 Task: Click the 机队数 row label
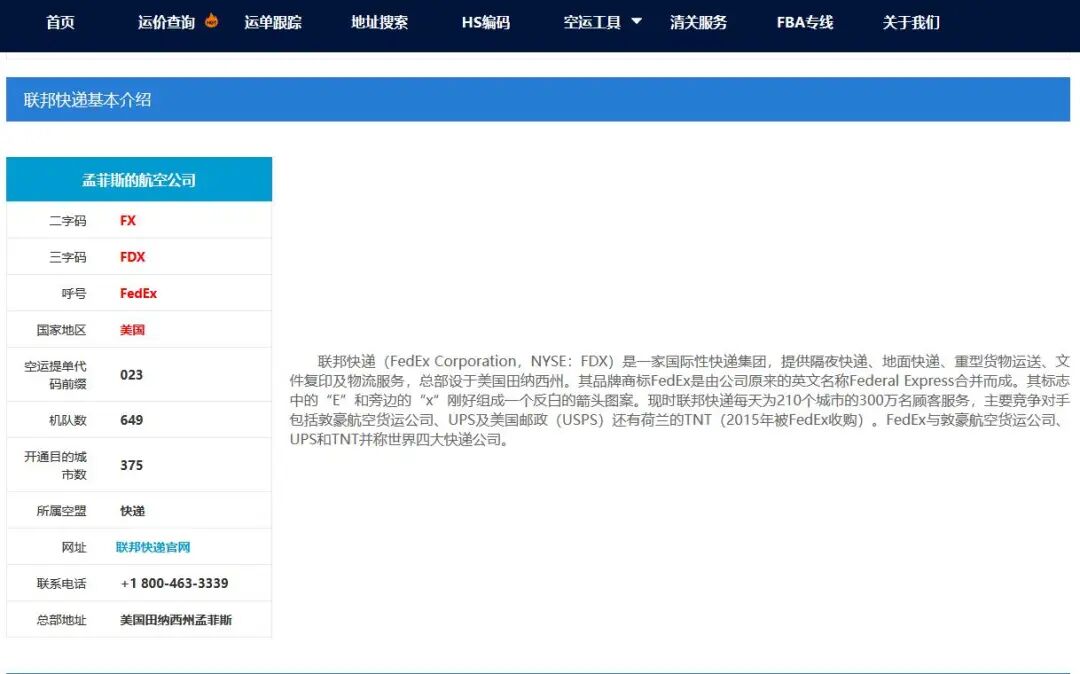pyautogui.click(x=68, y=420)
